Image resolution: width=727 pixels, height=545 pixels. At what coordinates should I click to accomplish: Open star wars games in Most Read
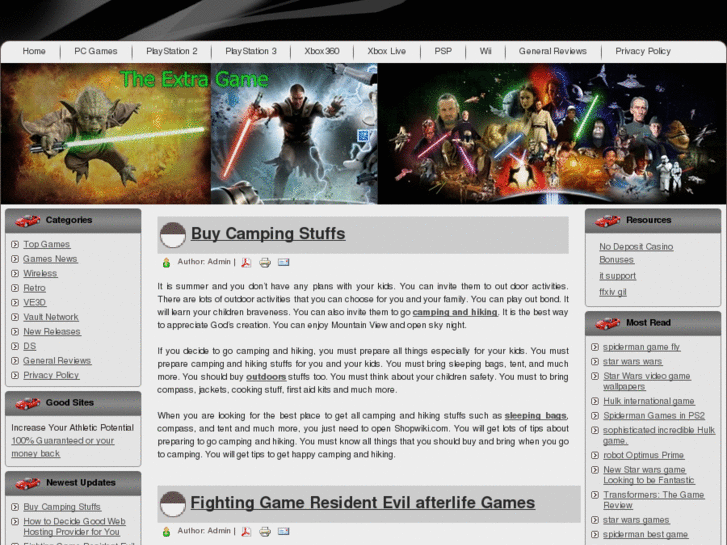[636, 520]
